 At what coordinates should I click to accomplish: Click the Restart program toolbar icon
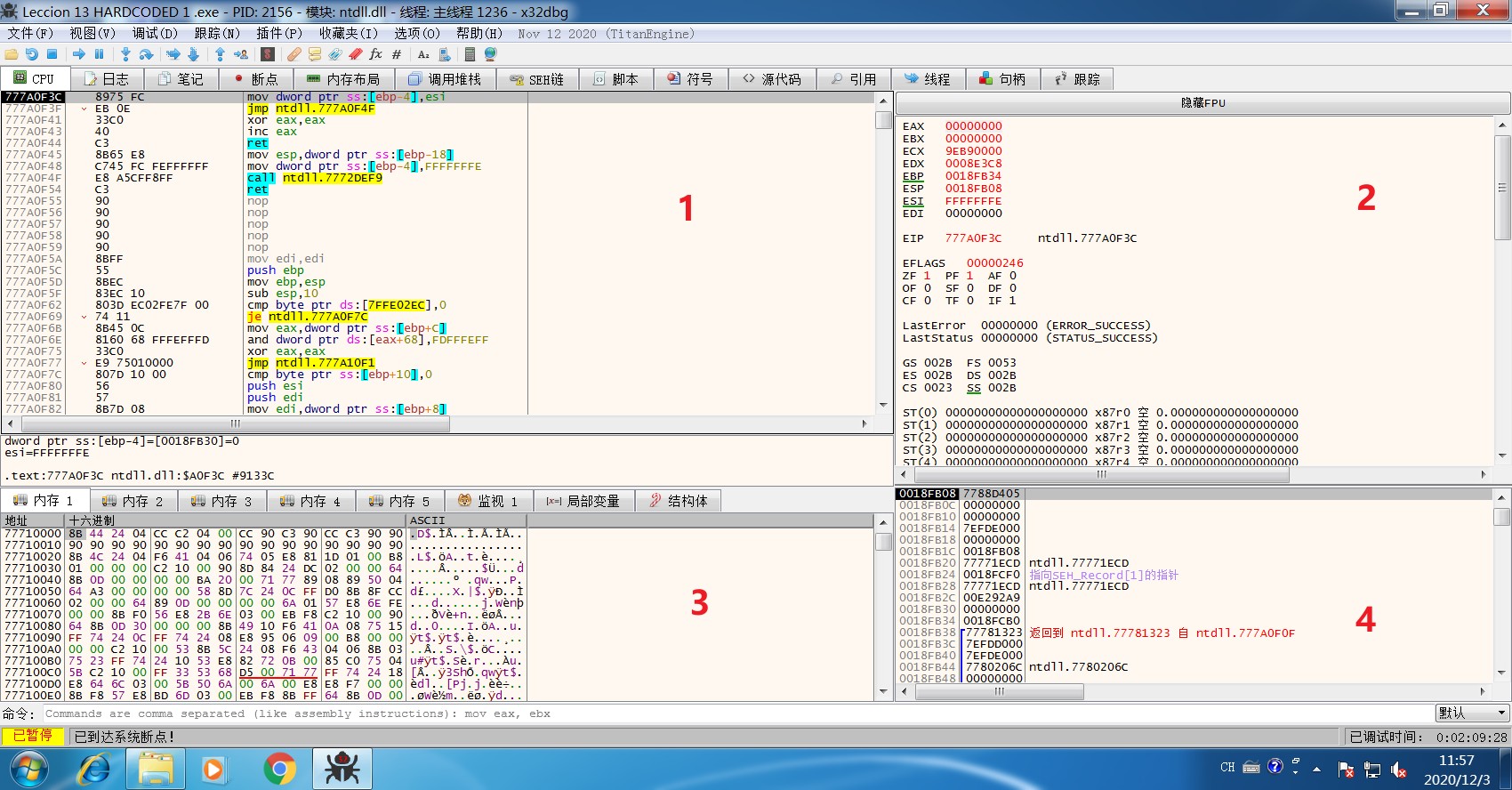tap(31, 54)
